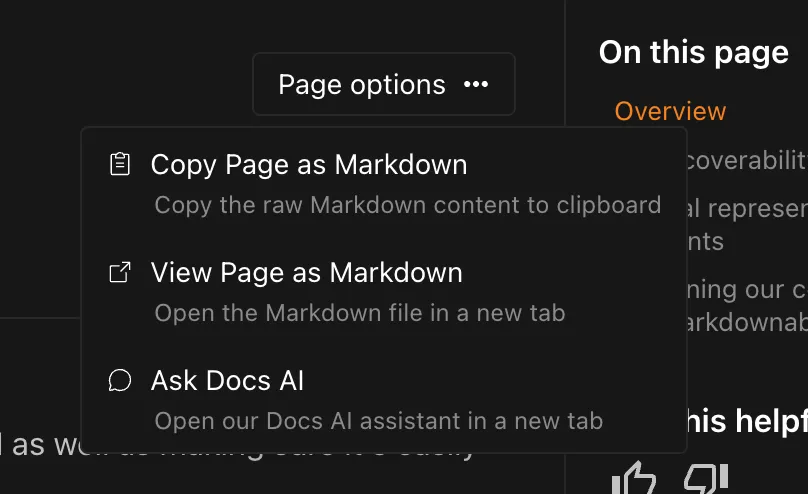Click the clipboard icon beside Copy Page
The height and width of the screenshot is (494, 808).
120,165
